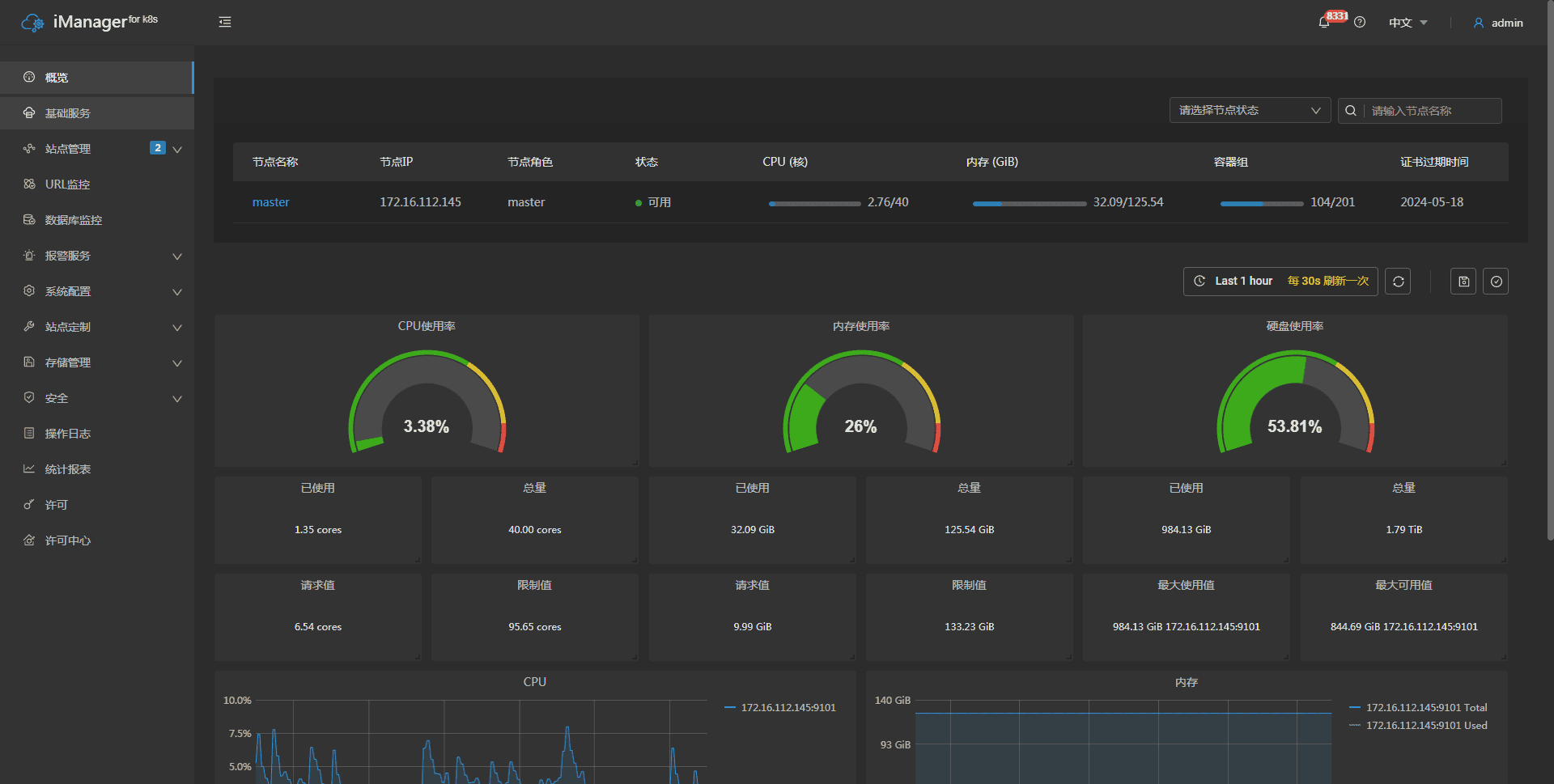Click the checkmark circle icon button
Image resolution: width=1554 pixels, height=784 pixels.
click(1496, 282)
